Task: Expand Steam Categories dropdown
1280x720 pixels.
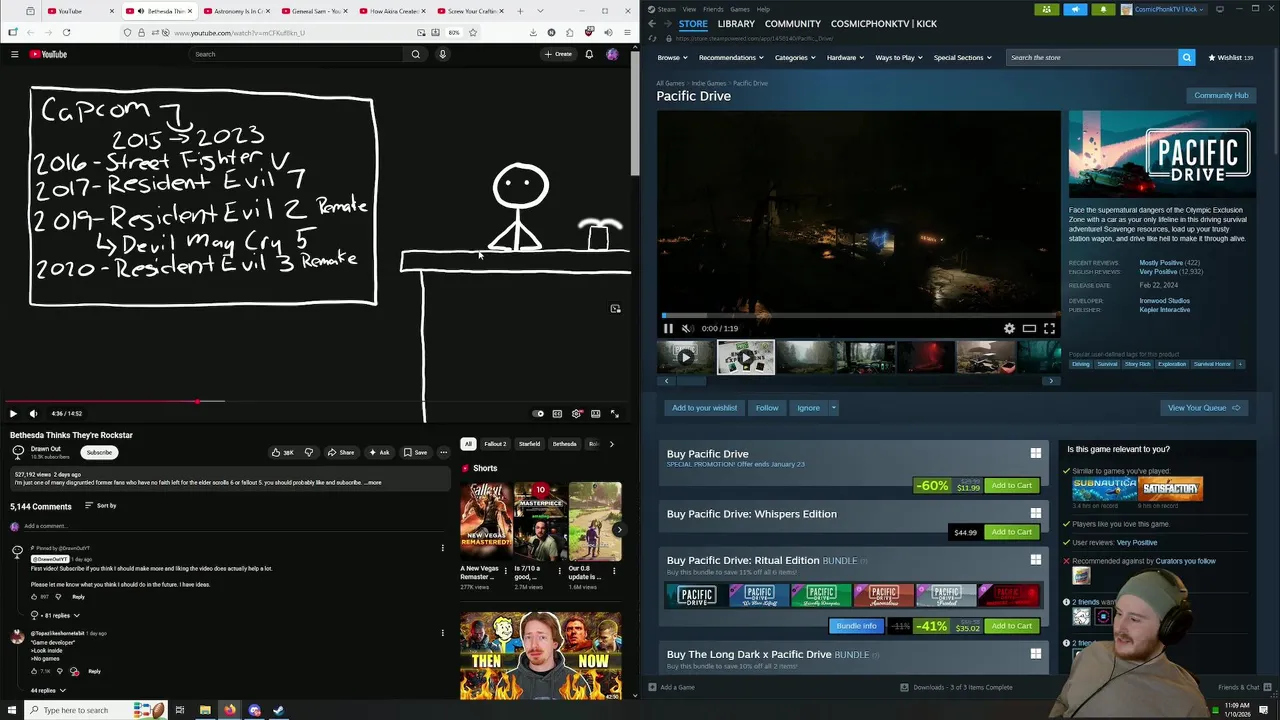Action: (795, 58)
